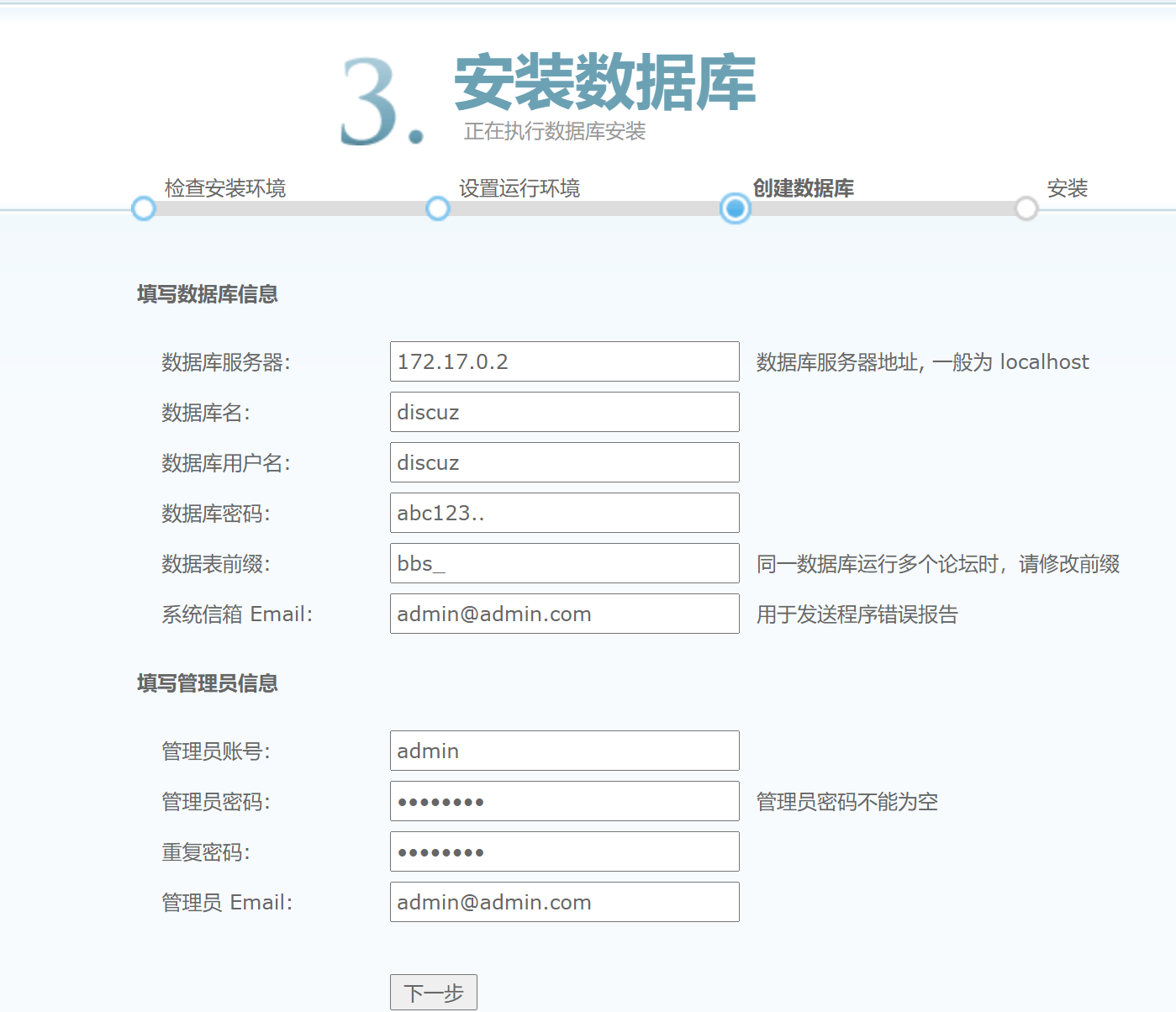This screenshot has width=1176, height=1012.
Task: Edit the 数据表前缀 bbs_ field
Action: tap(565, 563)
